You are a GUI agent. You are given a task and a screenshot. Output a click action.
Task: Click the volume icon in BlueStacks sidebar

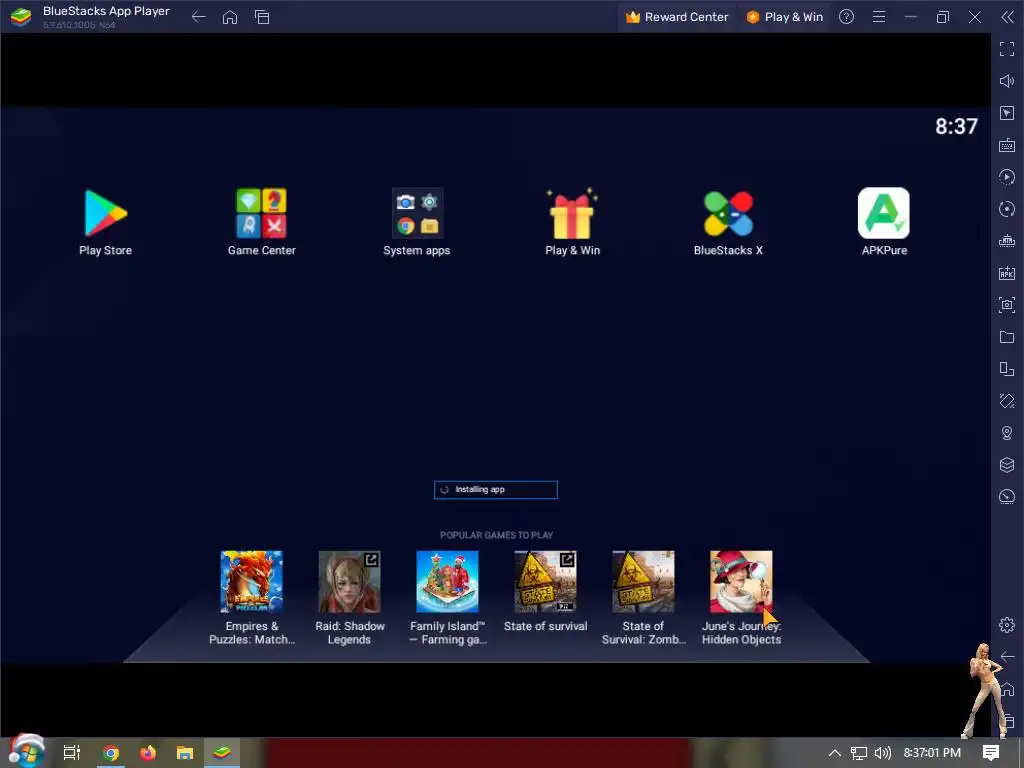pyautogui.click(x=1007, y=81)
